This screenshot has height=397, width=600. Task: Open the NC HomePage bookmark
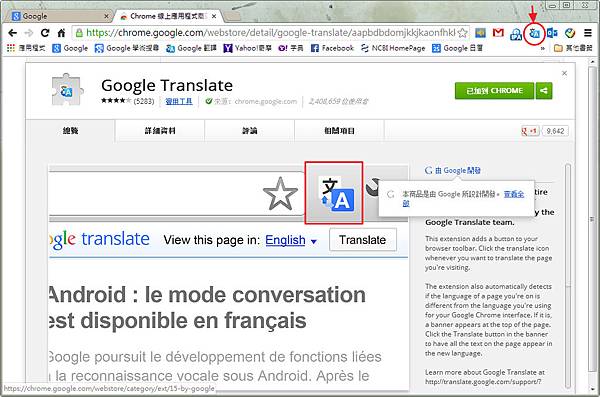pyautogui.click(x=393, y=48)
